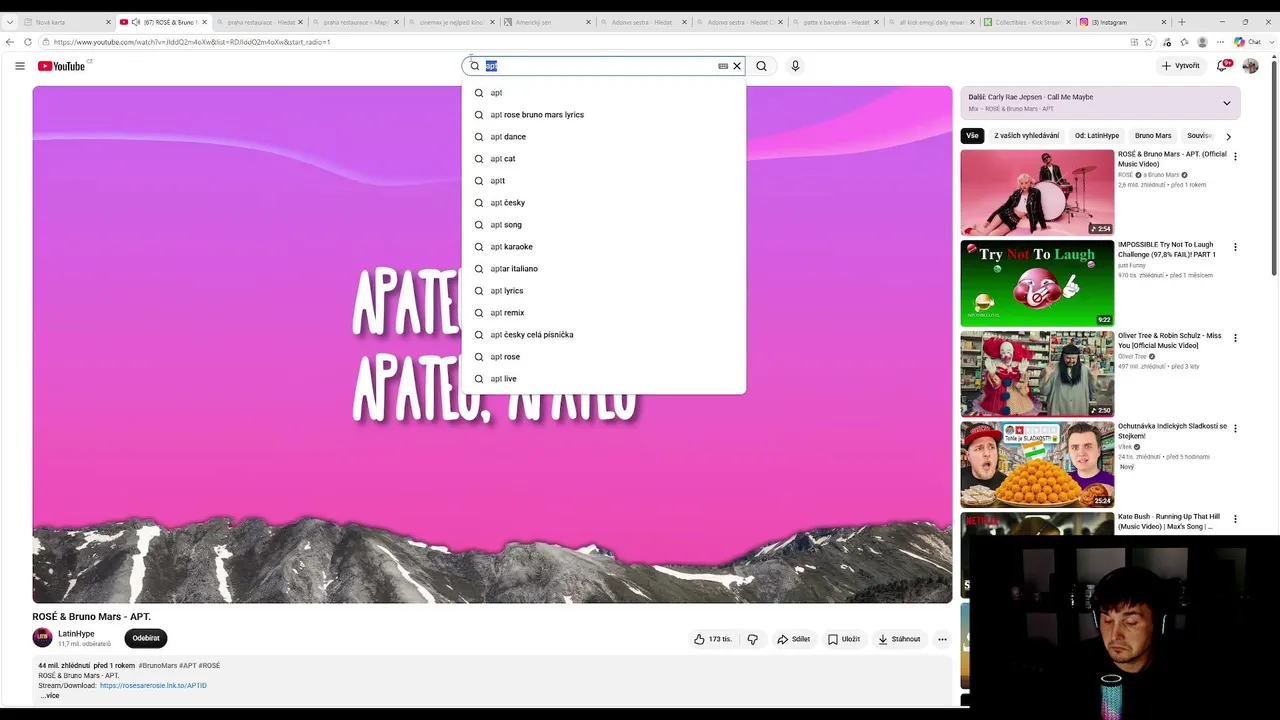Open LatinHype channel avatar
Screen dimensions: 1280x720
click(42, 638)
